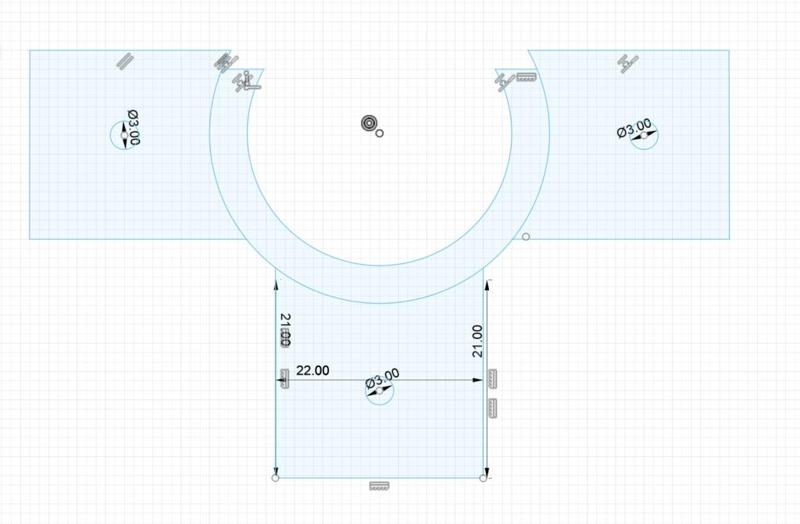The height and width of the screenshot is (524, 800).
Task: Select the constraint glyphs at the inner arc's left end
Action: [246, 82]
